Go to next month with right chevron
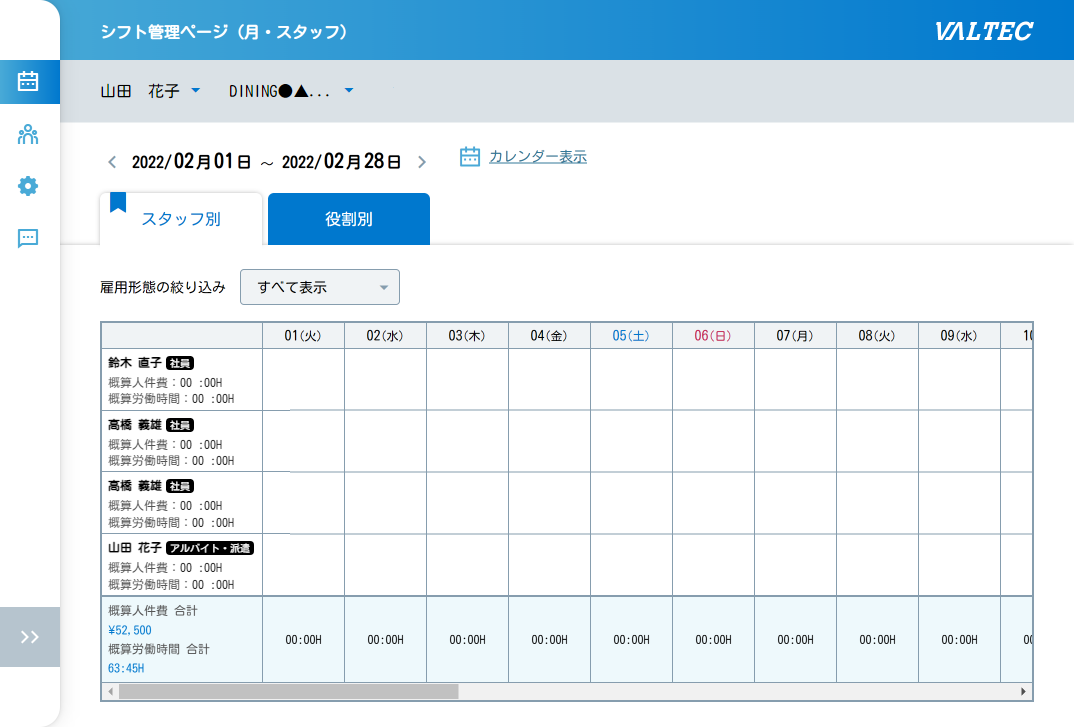The height and width of the screenshot is (727, 1074). (x=422, y=161)
